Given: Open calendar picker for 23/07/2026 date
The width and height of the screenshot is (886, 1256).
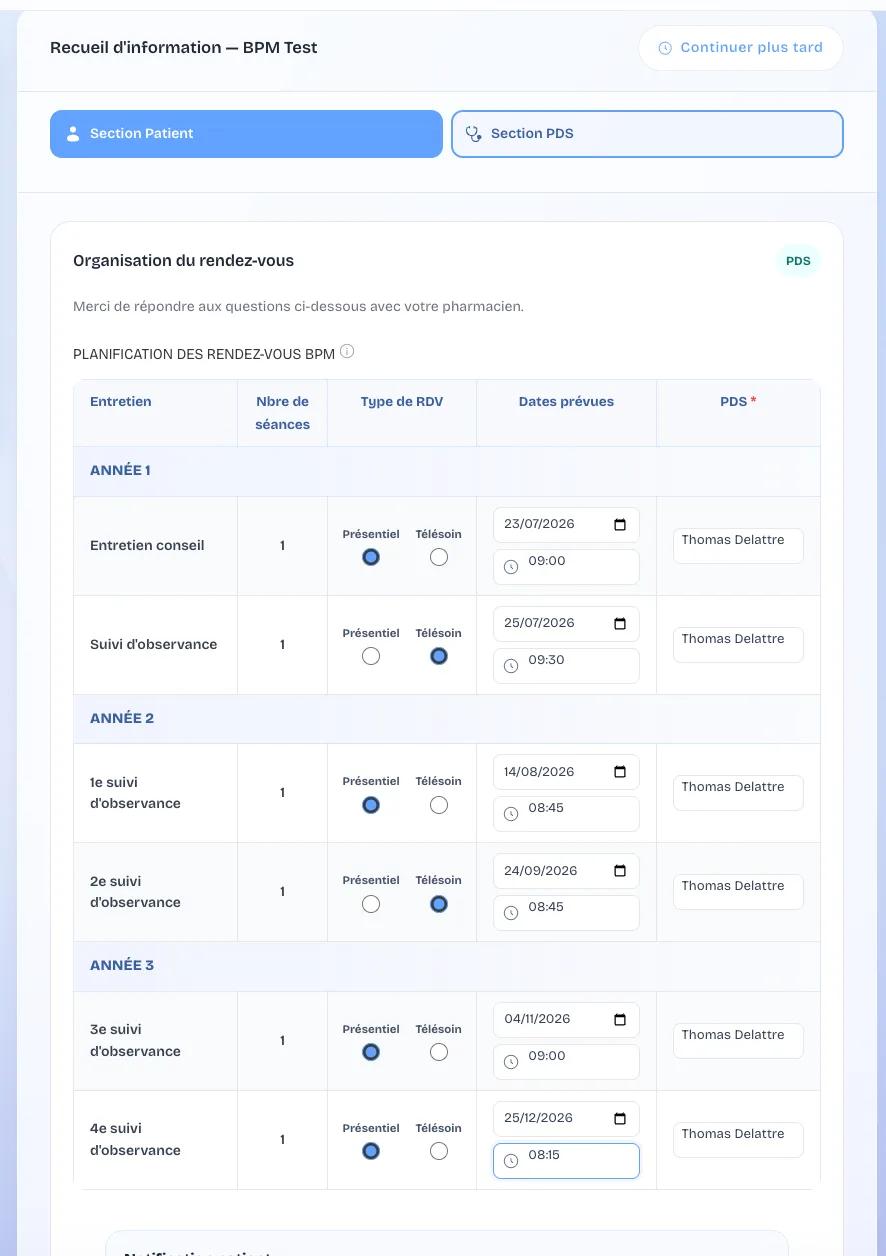Looking at the screenshot, I should 620,525.
